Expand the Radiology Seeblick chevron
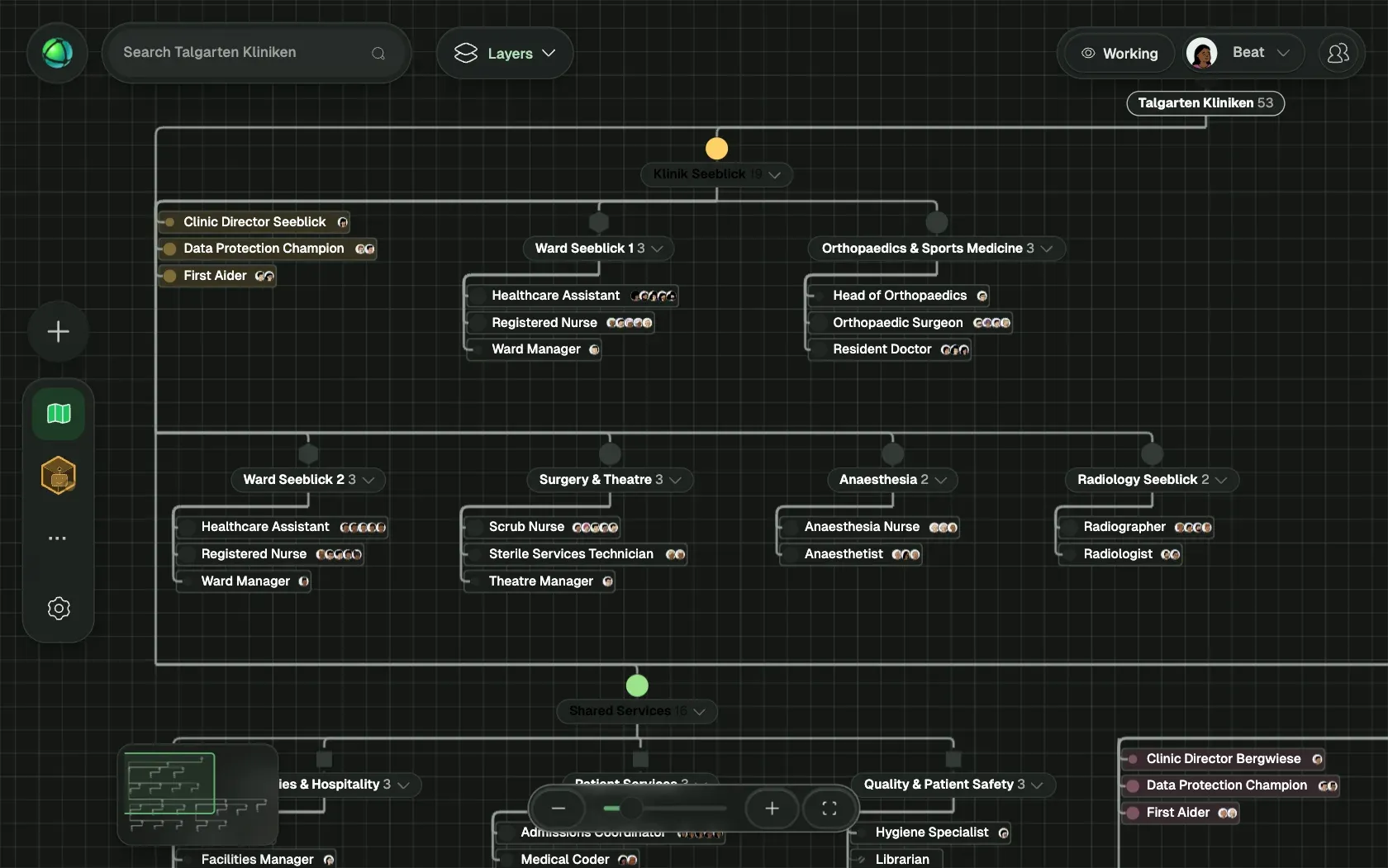The height and width of the screenshot is (868, 1388). pyautogui.click(x=1221, y=480)
